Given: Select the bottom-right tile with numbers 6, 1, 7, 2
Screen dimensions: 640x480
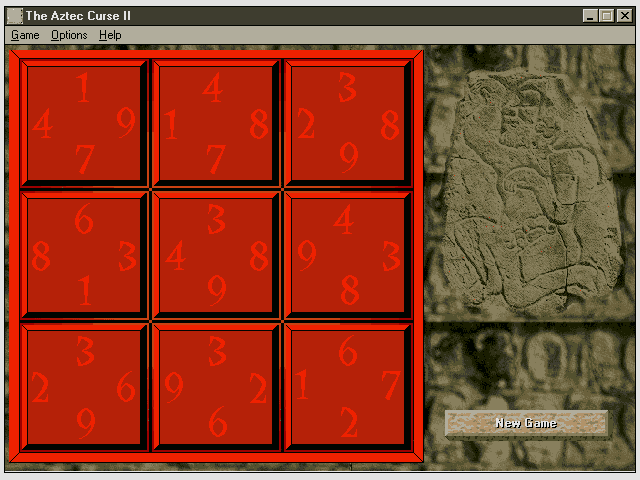Looking at the screenshot, I should [348, 387].
